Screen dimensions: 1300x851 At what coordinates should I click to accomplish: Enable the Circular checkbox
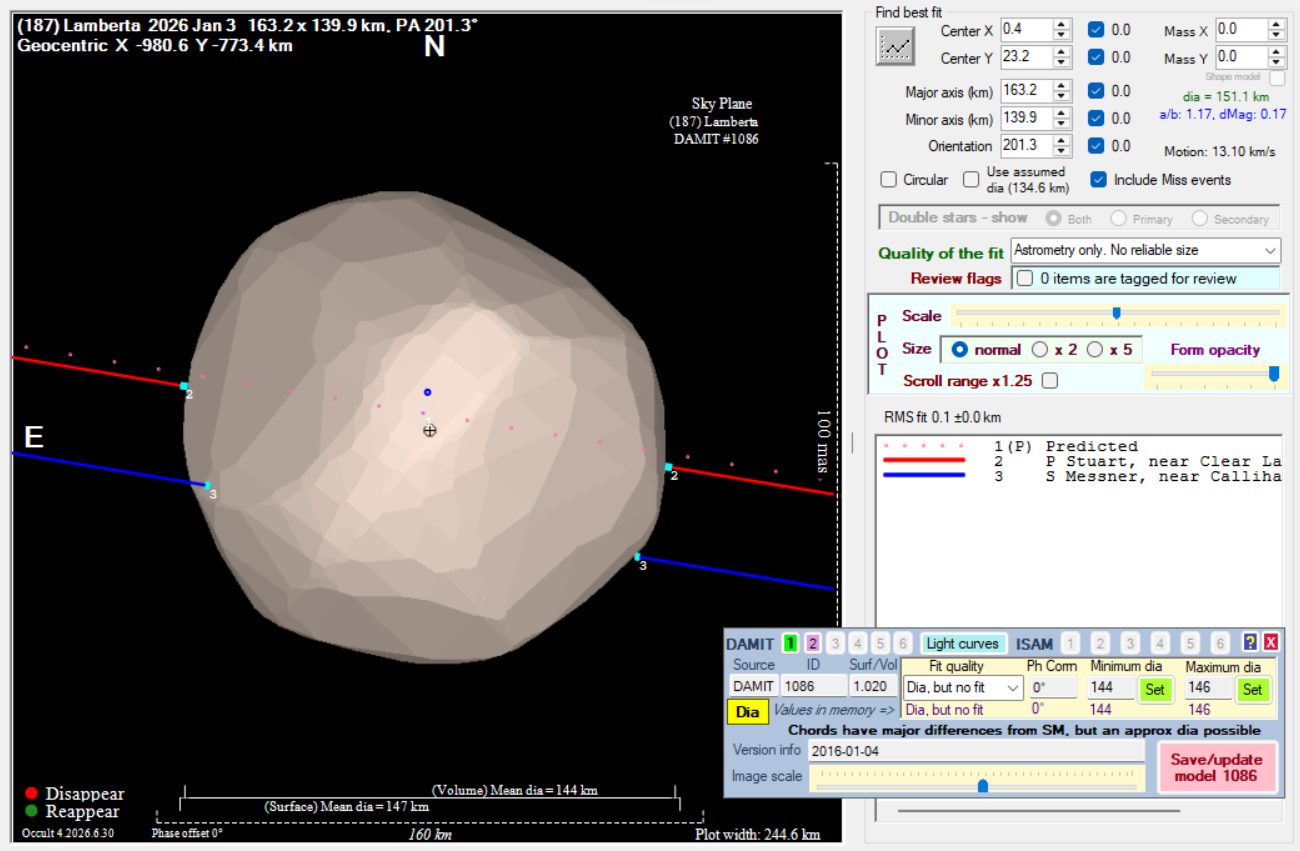(x=888, y=180)
